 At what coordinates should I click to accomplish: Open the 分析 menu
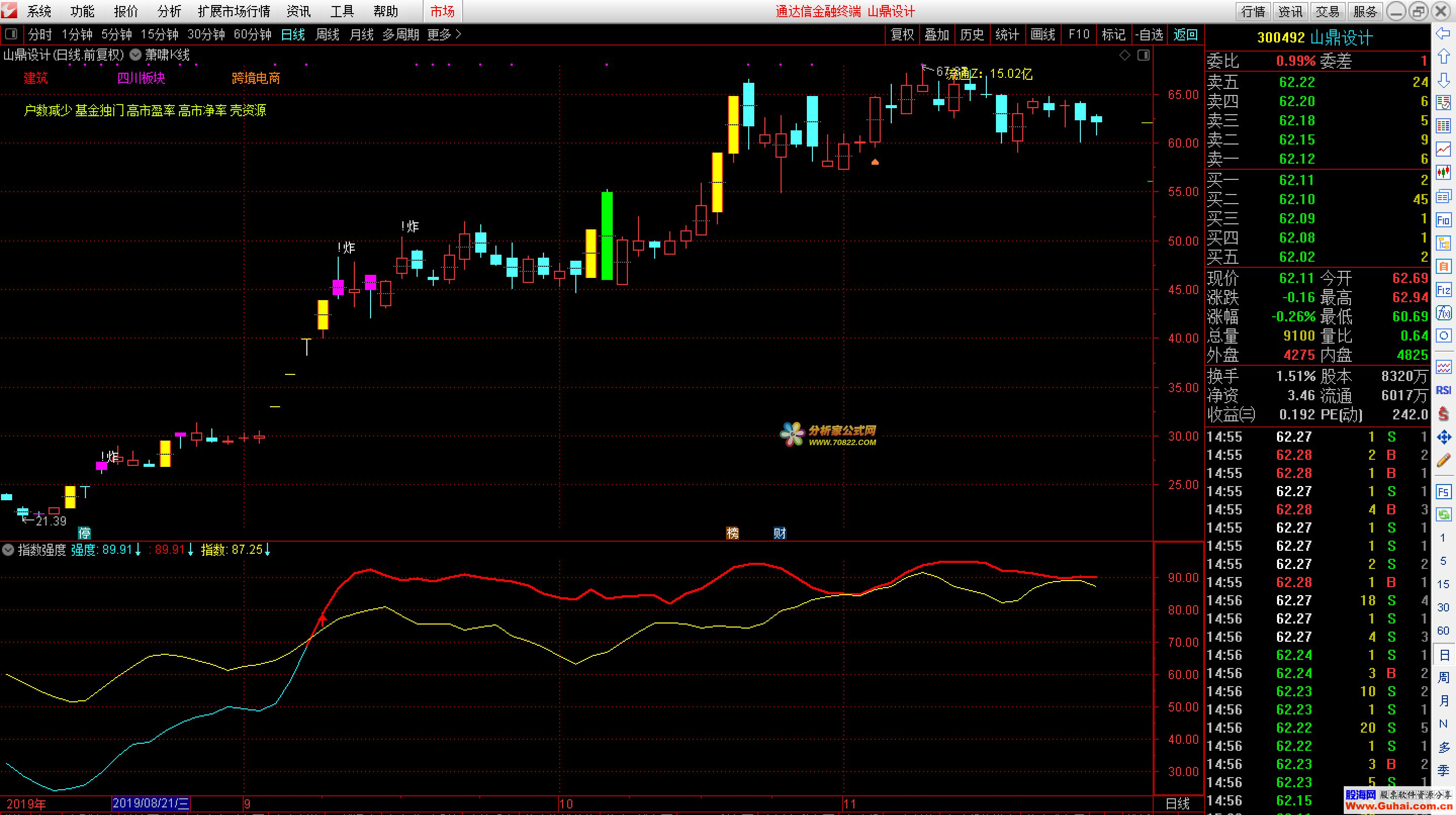[x=169, y=11]
